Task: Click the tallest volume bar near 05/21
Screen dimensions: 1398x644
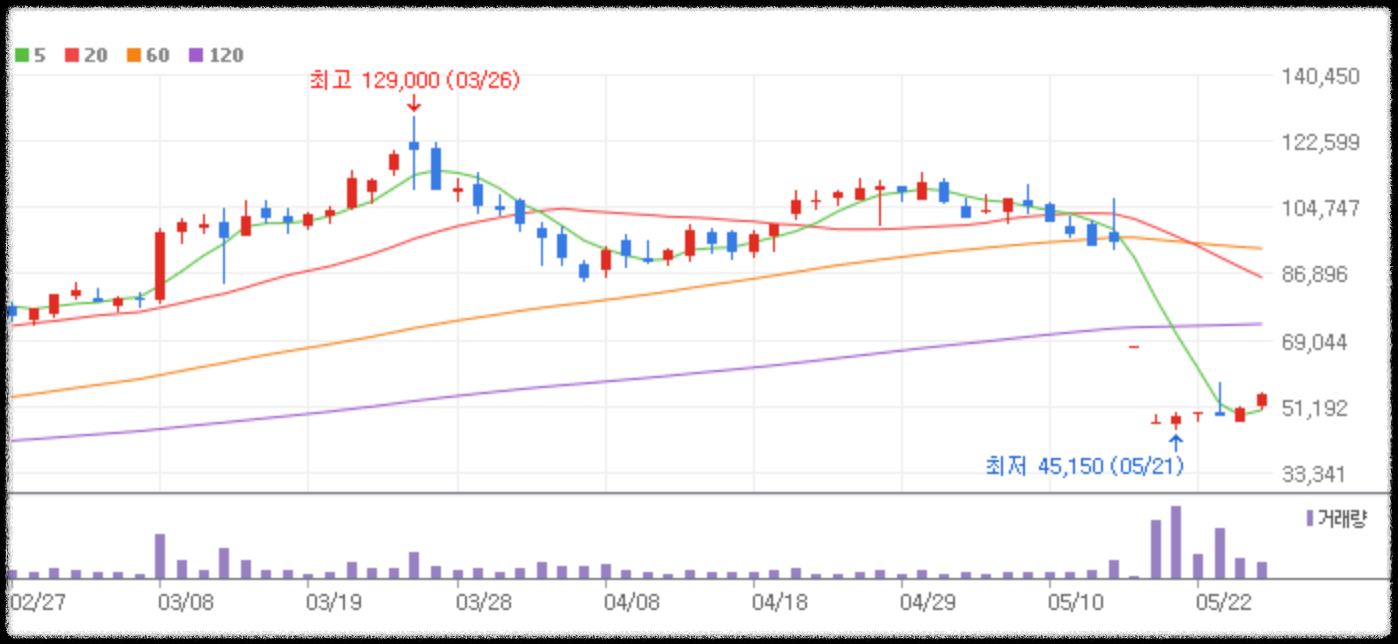Action: click(1176, 542)
